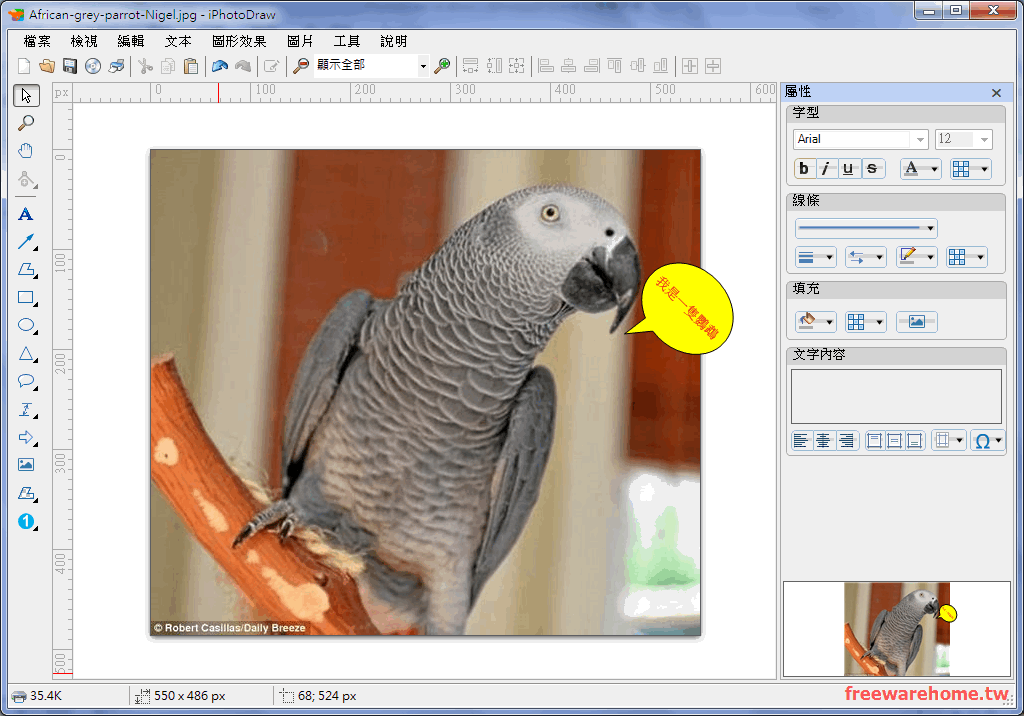Click inside the 文字內容 text box
This screenshot has width=1024, height=716.
[x=896, y=397]
